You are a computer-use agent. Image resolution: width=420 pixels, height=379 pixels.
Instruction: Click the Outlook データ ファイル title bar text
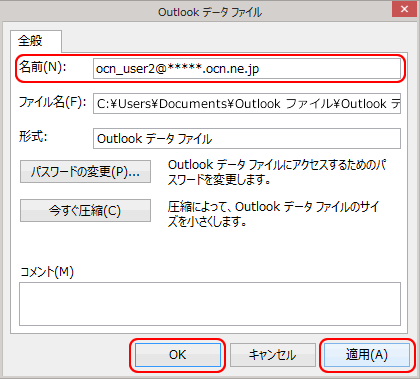(210, 12)
